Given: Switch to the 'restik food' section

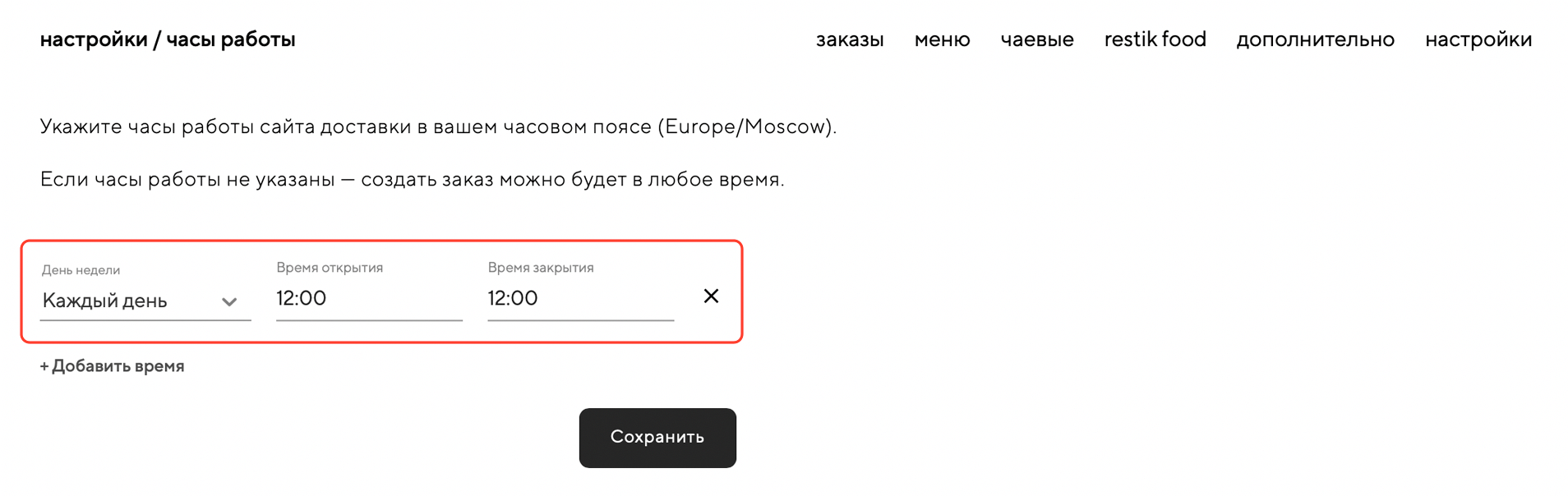Looking at the screenshot, I should pos(1155,39).
